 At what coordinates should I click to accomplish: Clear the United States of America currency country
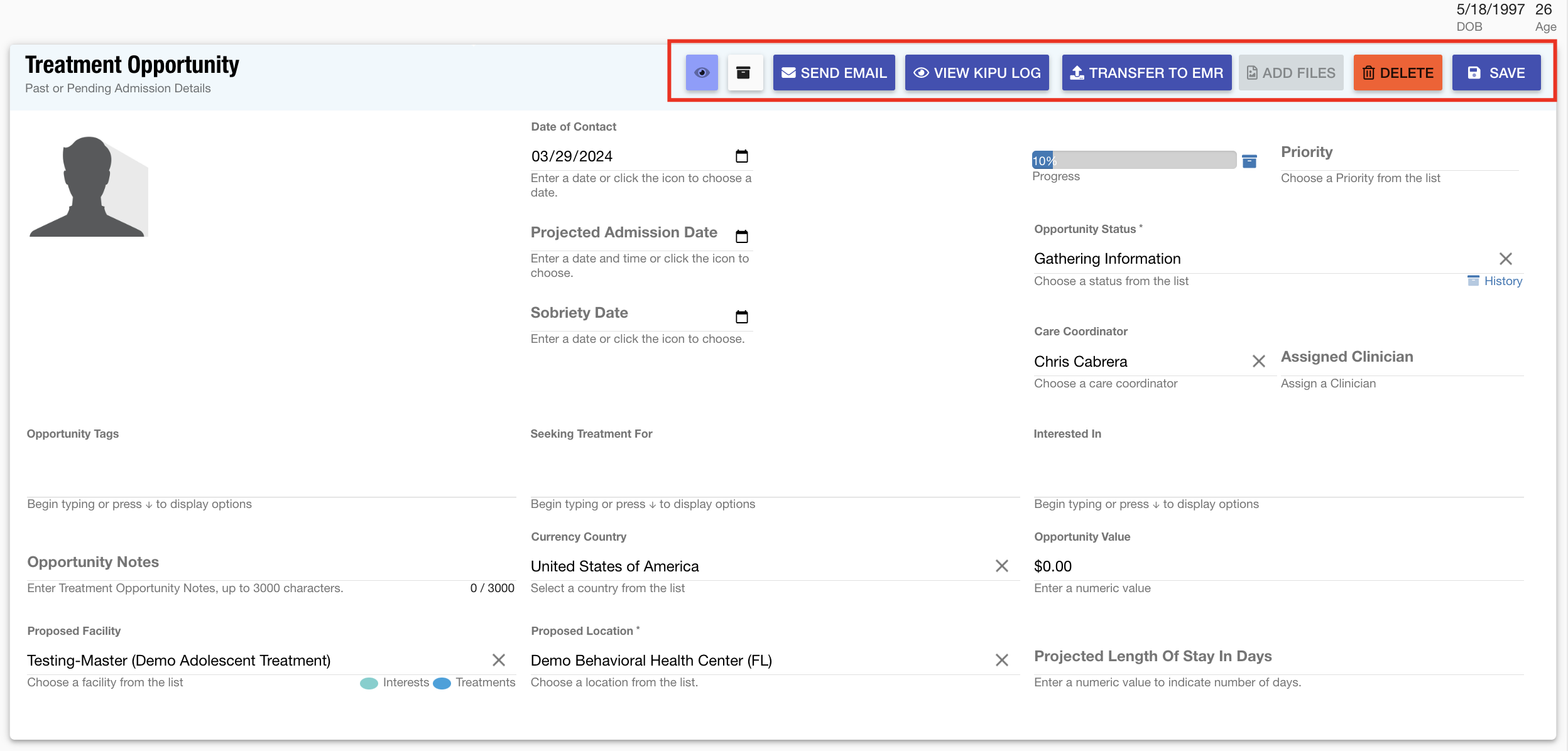1001,566
